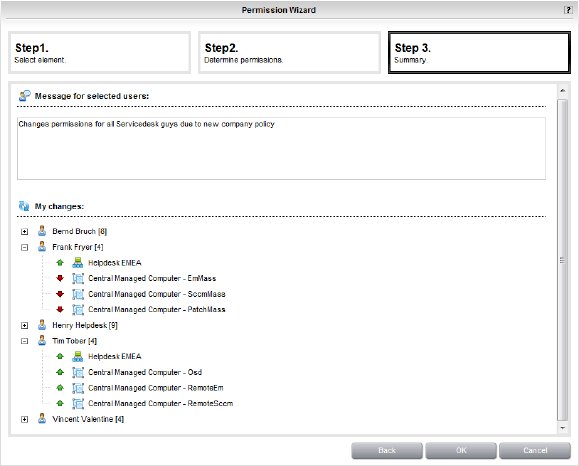Select Central Managed Computer - RemoteSccm text

coord(161,403)
